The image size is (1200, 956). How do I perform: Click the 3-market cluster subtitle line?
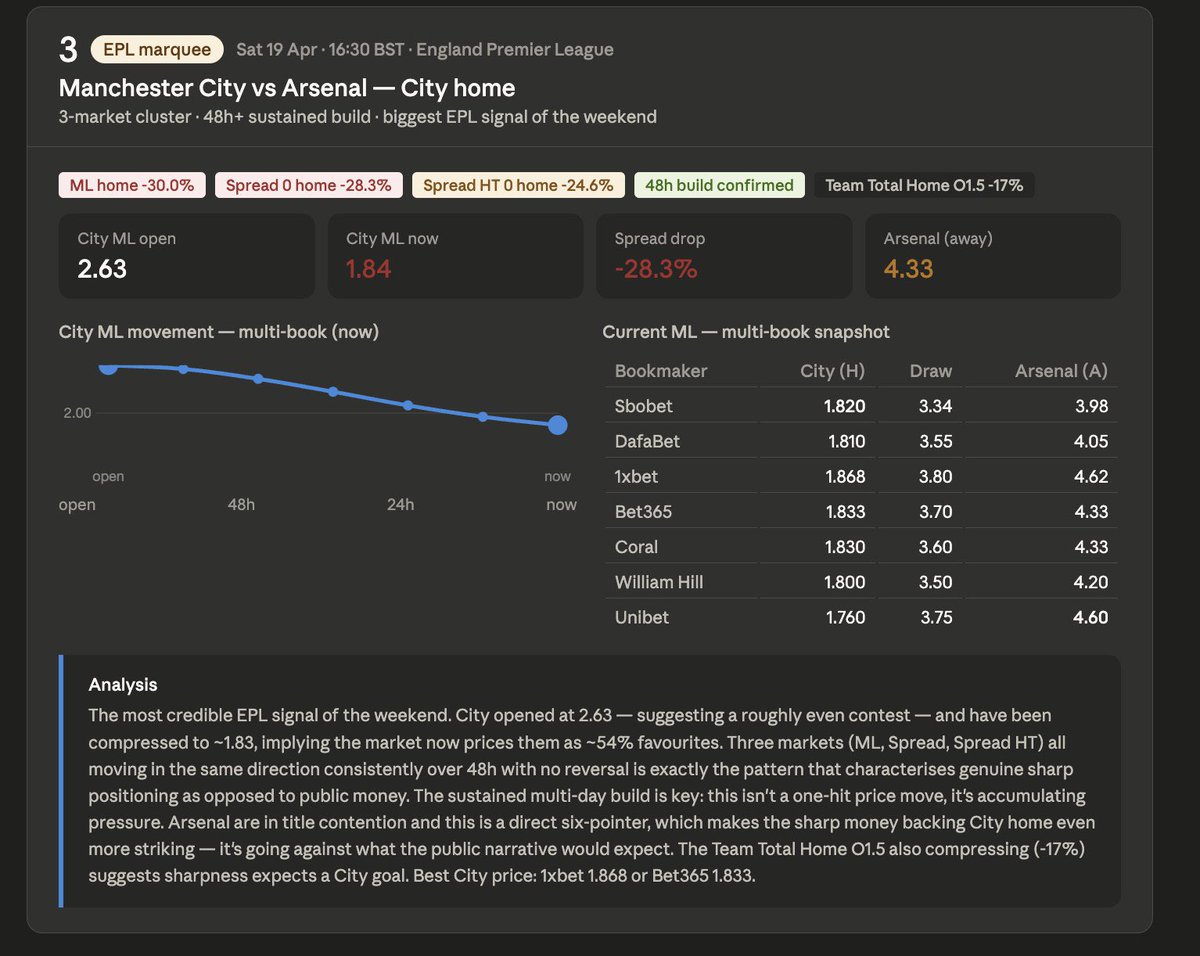pos(358,117)
